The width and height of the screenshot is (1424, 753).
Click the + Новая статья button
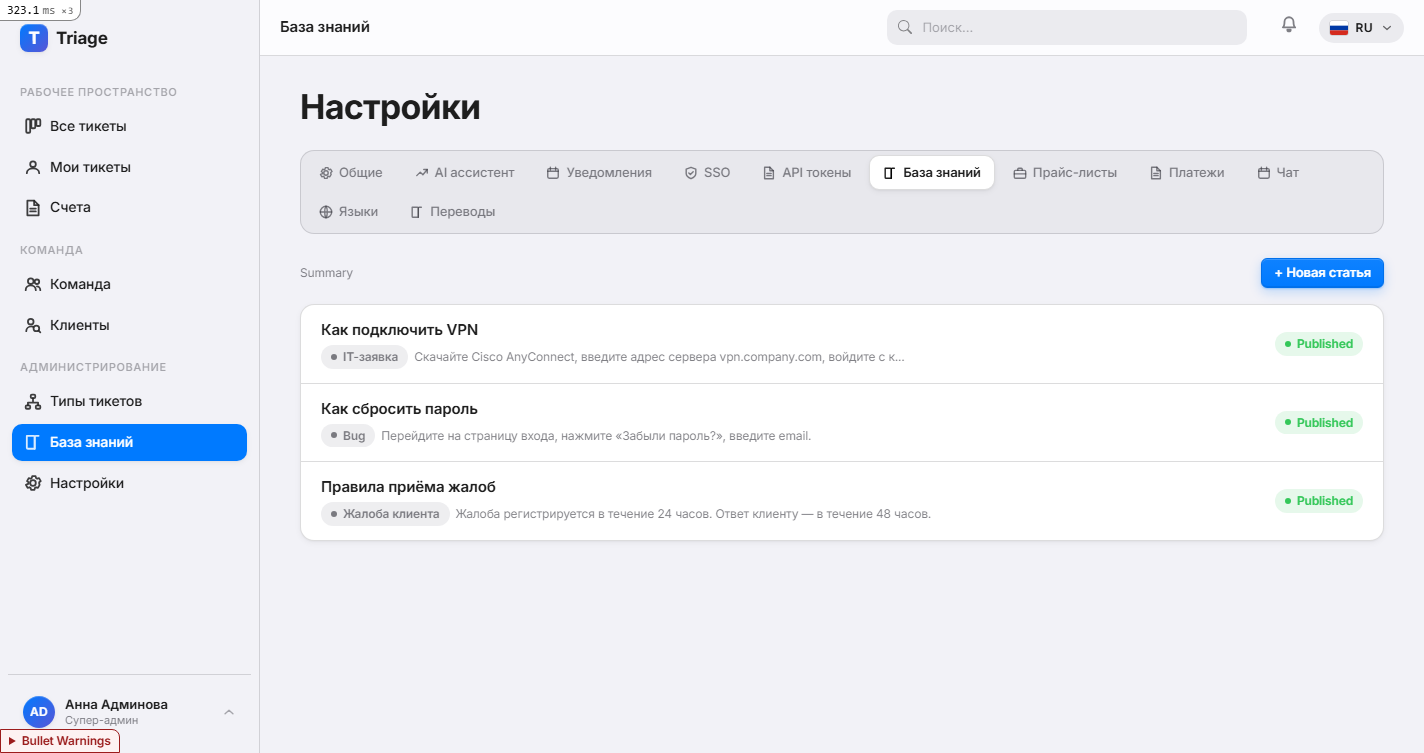pos(1322,273)
